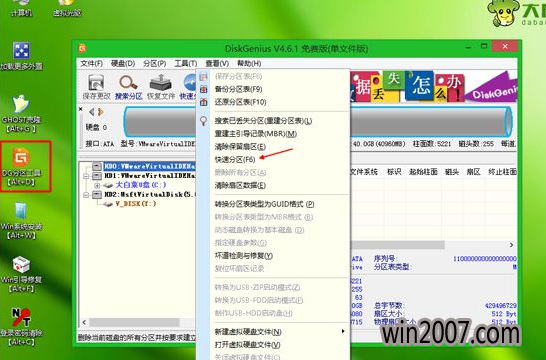Open the 工具(T) menu
Screen dimensions: 546x360
(186, 63)
